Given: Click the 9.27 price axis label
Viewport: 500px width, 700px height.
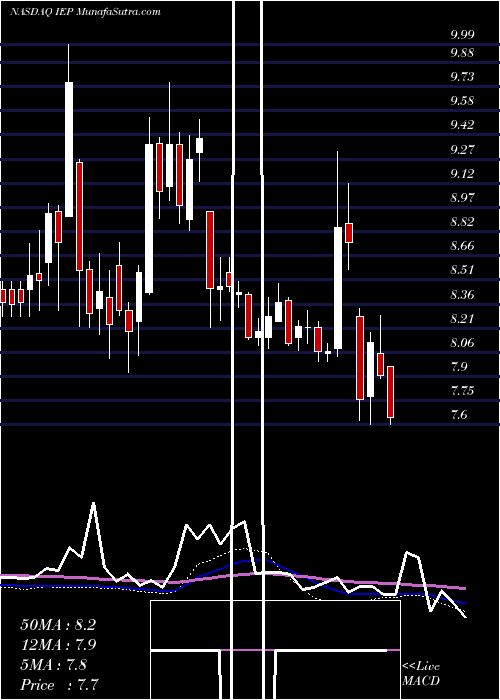Looking at the screenshot, I should [462, 149].
